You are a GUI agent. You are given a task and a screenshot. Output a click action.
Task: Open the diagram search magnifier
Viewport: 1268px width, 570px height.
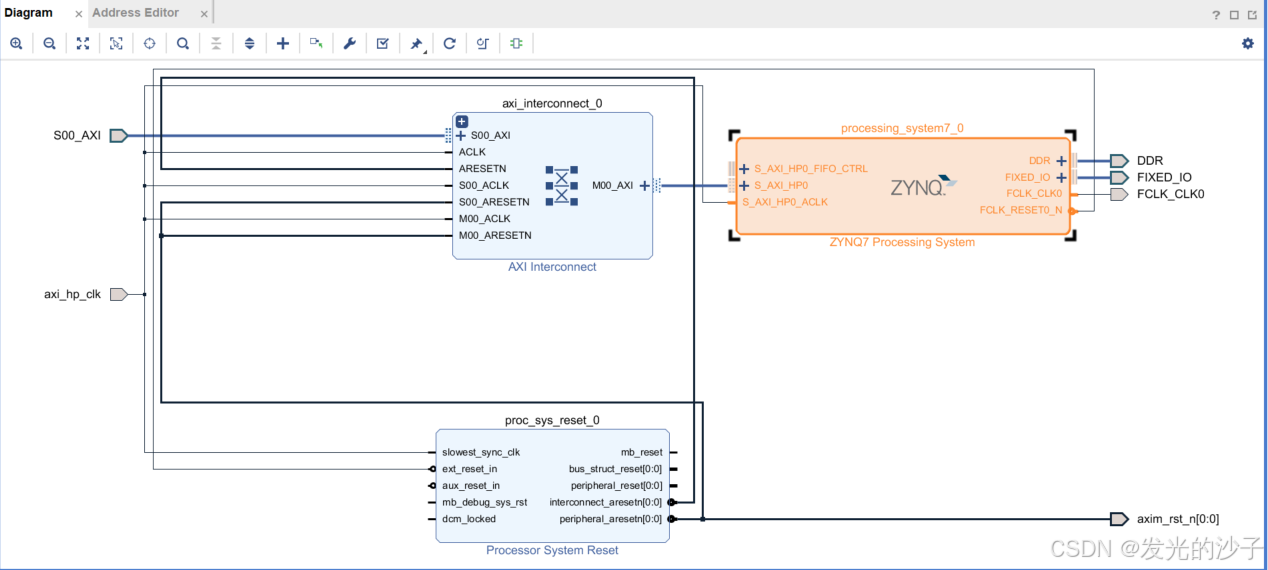click(x=183, y=43)
